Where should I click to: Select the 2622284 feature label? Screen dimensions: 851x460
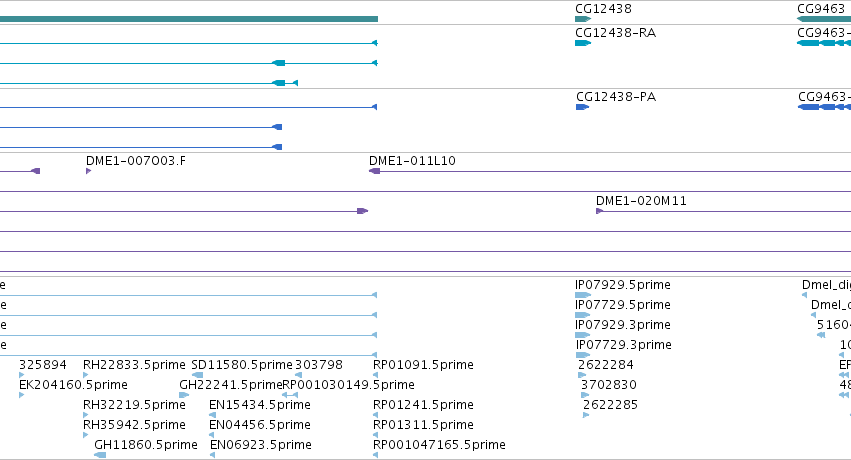point(606,365)
